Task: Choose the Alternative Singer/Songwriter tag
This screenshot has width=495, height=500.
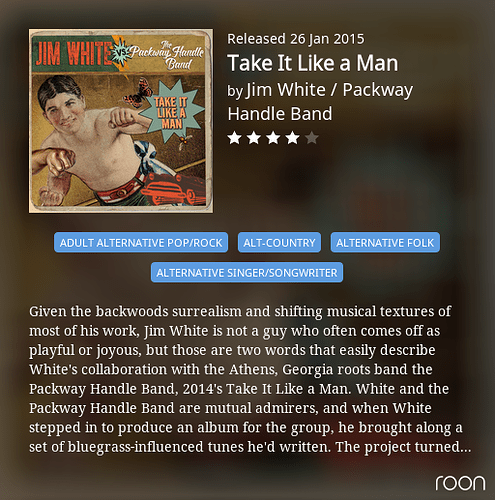Action: point(247,272)
